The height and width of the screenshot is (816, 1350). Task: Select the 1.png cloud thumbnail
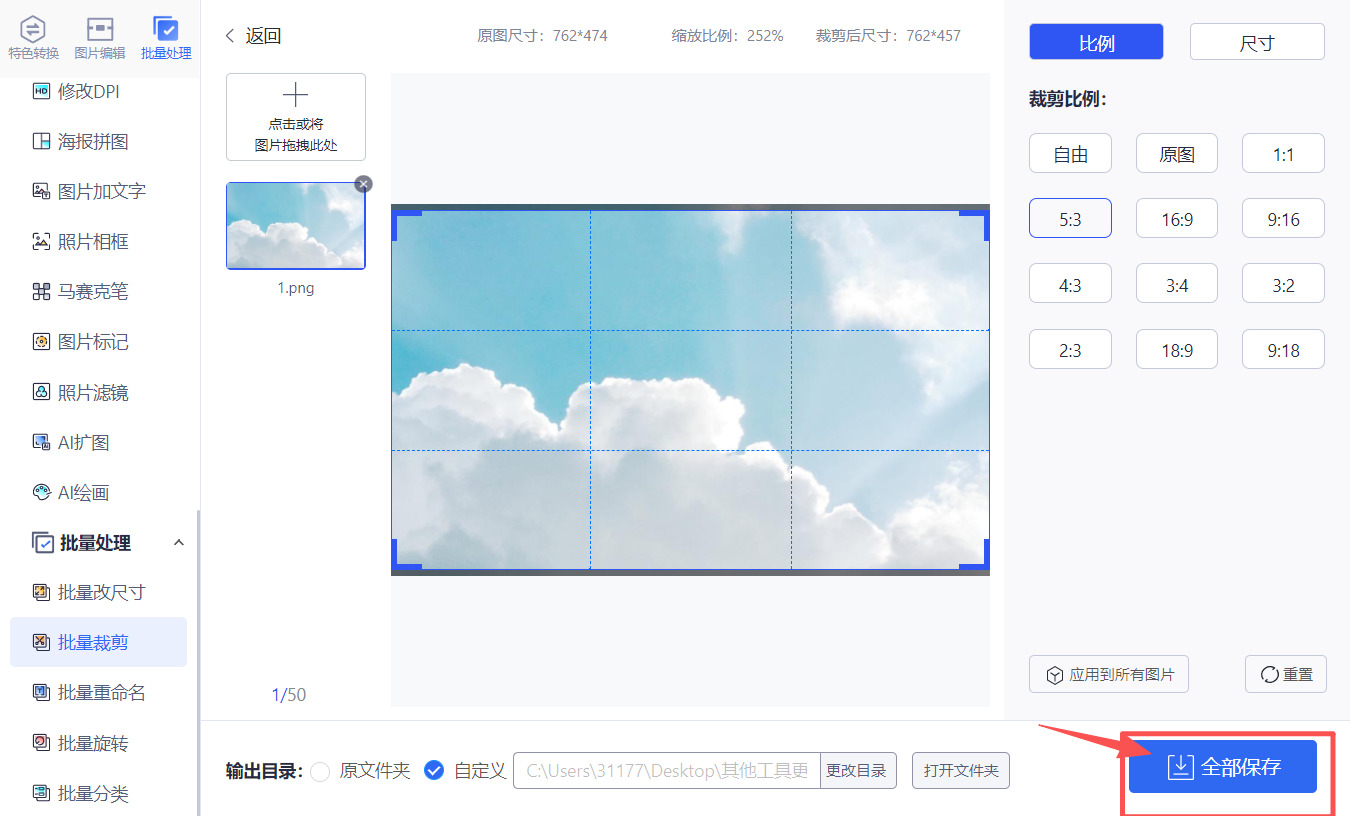pos(296,226)
